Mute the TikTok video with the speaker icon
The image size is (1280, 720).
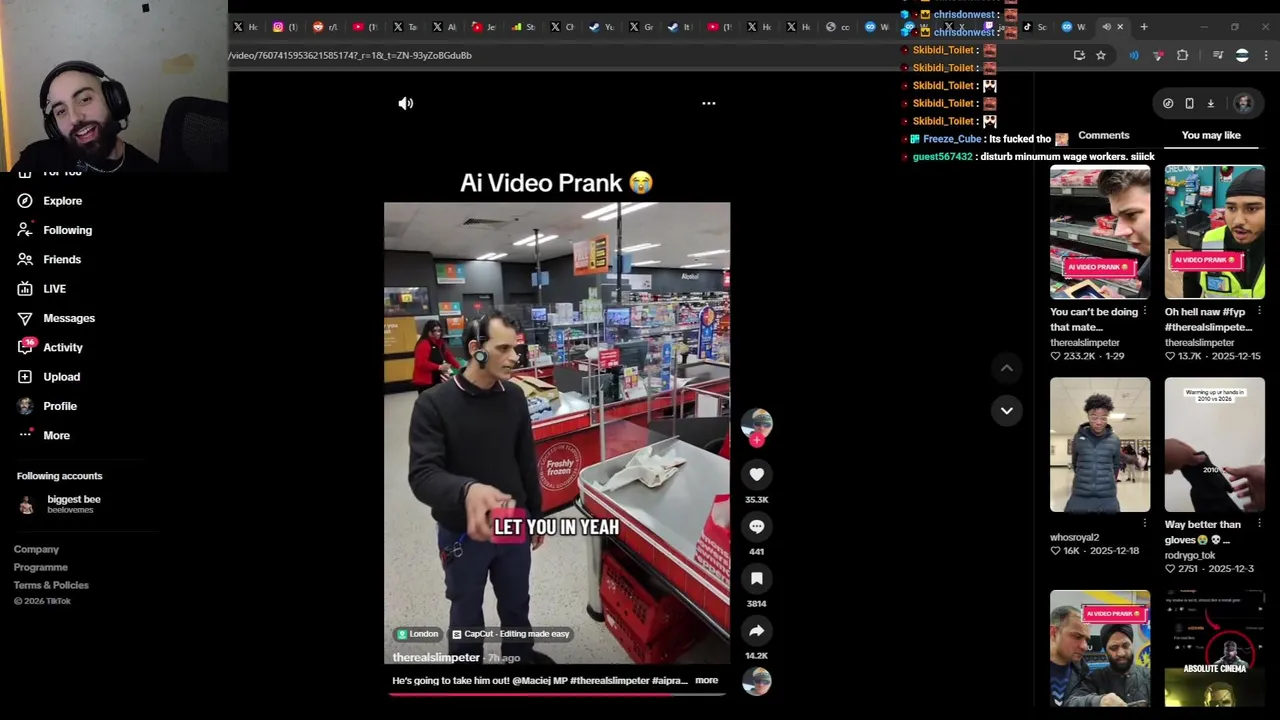tap(406, 103)
